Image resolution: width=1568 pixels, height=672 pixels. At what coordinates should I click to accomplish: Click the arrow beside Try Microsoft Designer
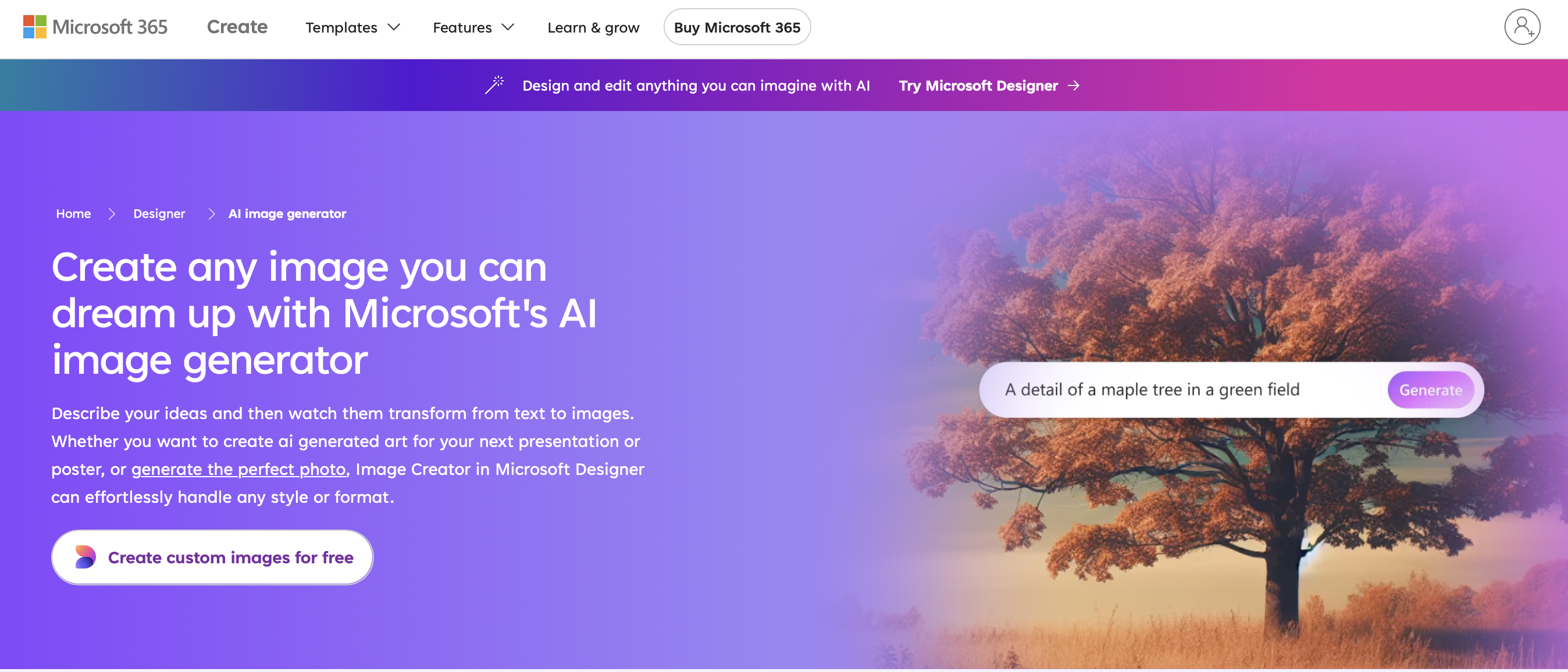coord(1074,86)
